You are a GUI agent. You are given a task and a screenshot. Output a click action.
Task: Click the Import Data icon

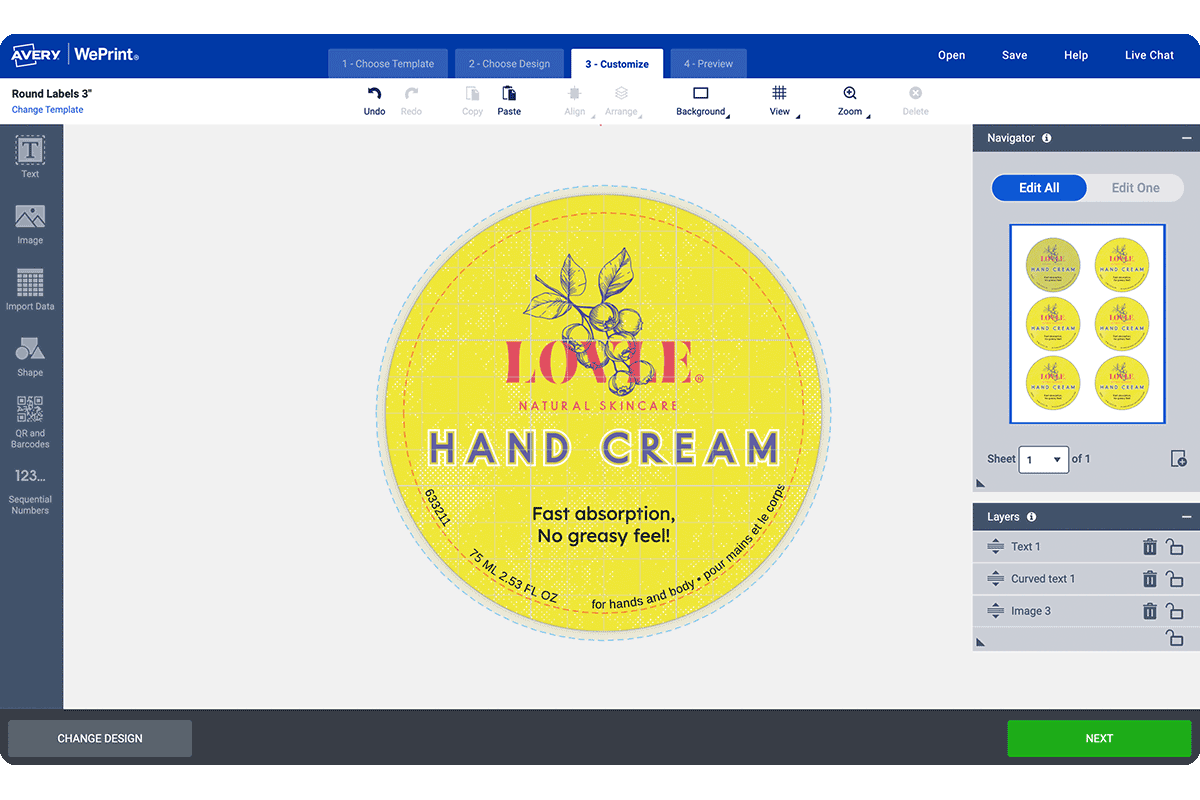[x=30, y=289]
